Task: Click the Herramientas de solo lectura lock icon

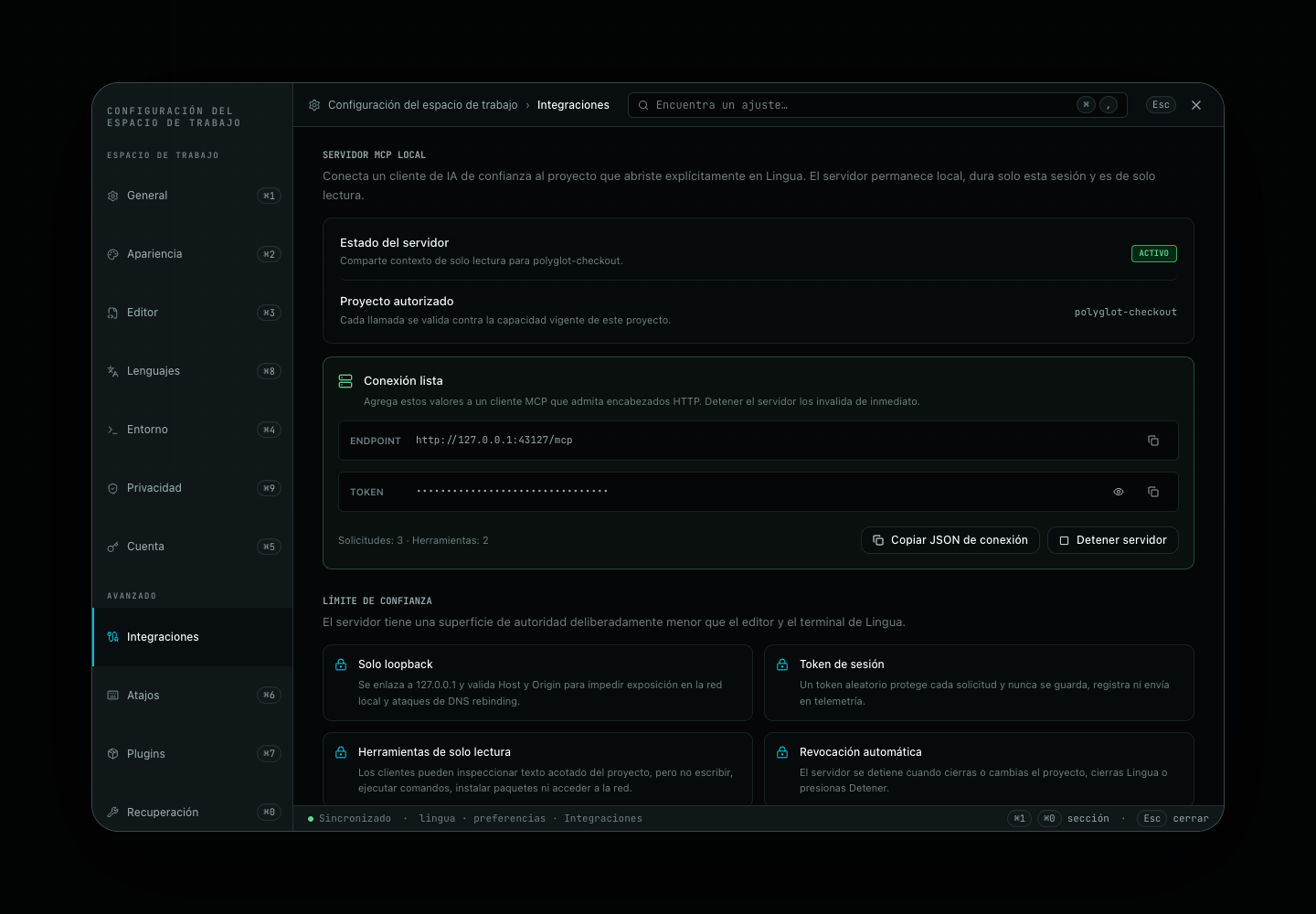Action: click(x=341, y=752)
